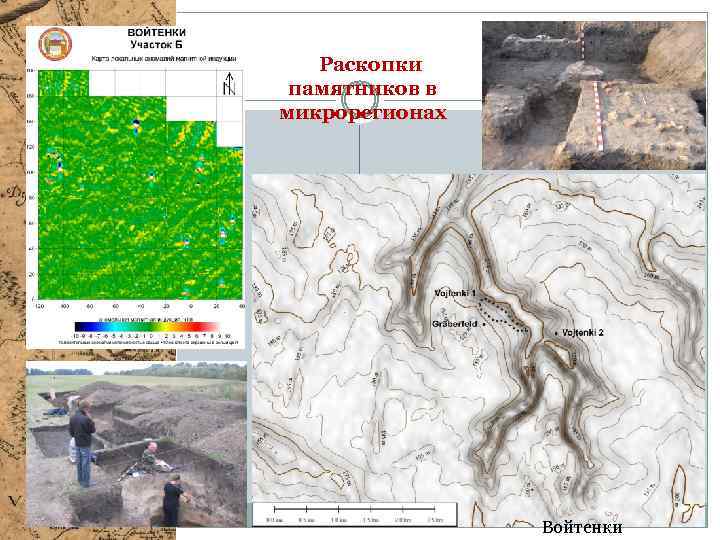Click the north arrow on magnetic survey map
This screenshot has width=720, height=540.
click(229, 84)
